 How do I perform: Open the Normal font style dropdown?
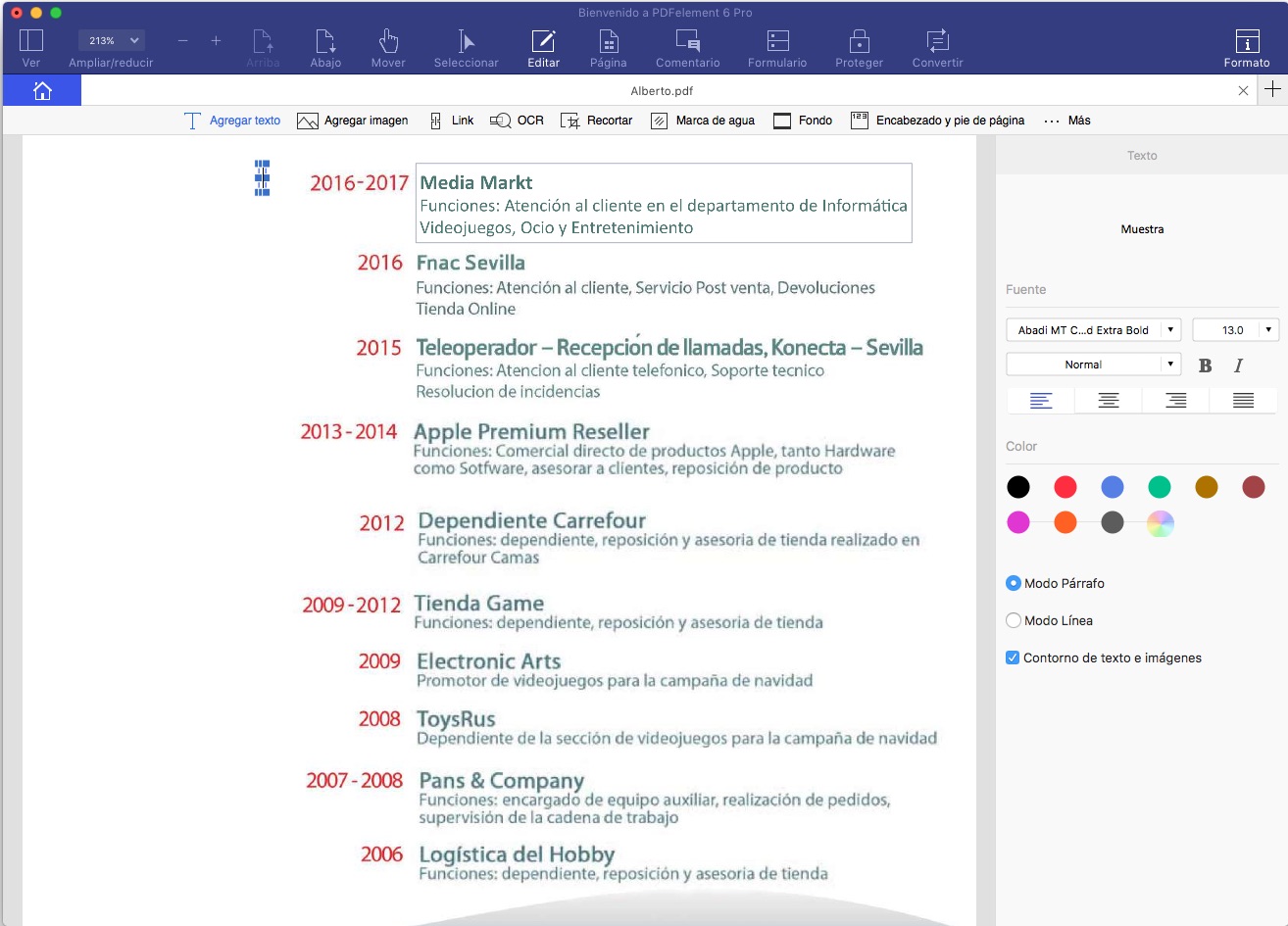coord(1094,365)
